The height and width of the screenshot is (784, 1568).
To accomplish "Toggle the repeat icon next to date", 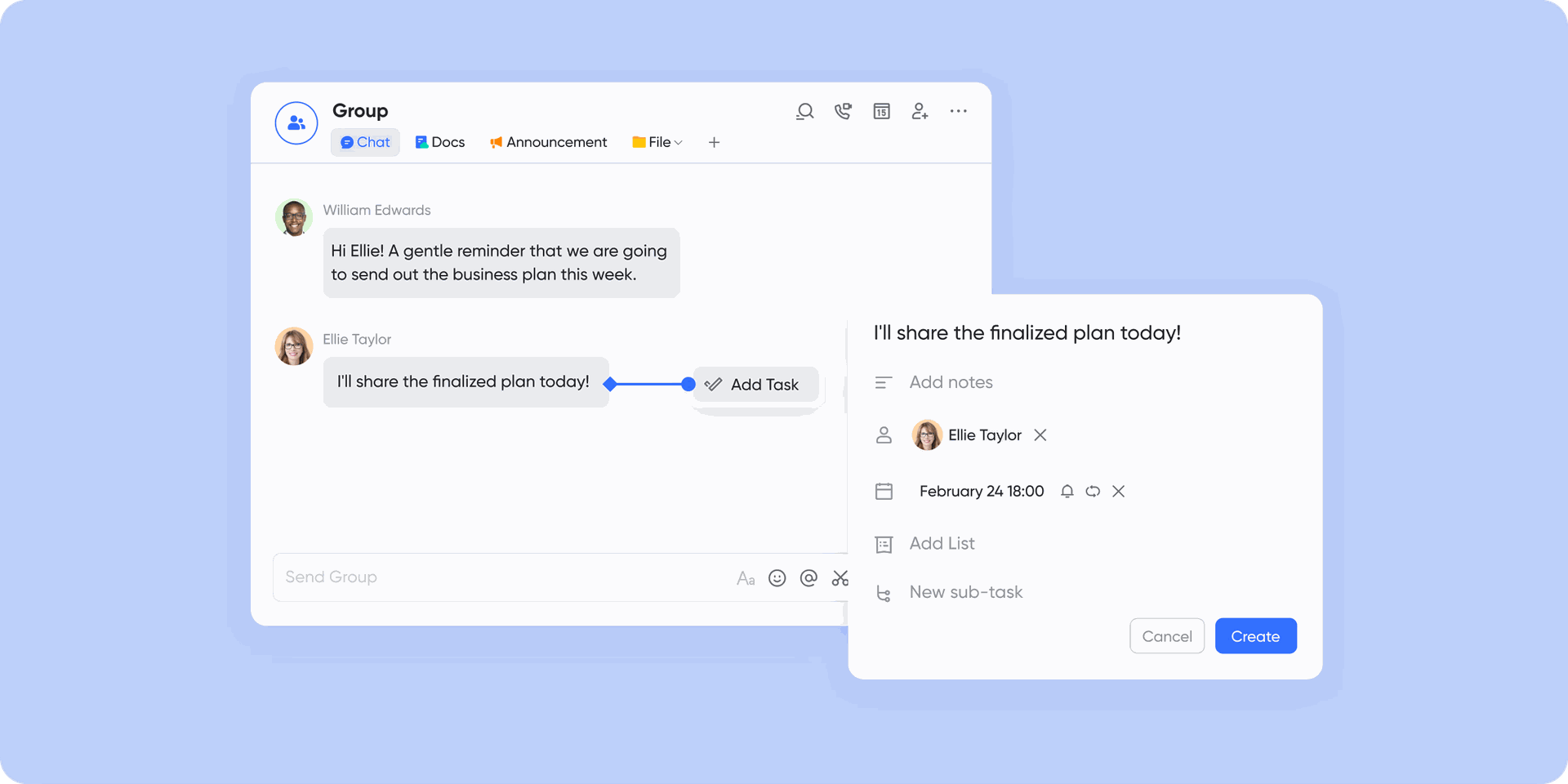I will point(1093,491).
